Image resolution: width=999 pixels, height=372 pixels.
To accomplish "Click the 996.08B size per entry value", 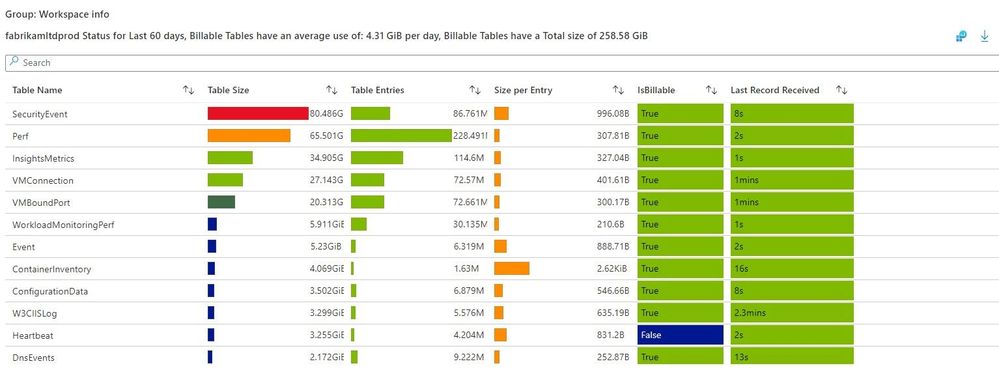I will point(612,114).
